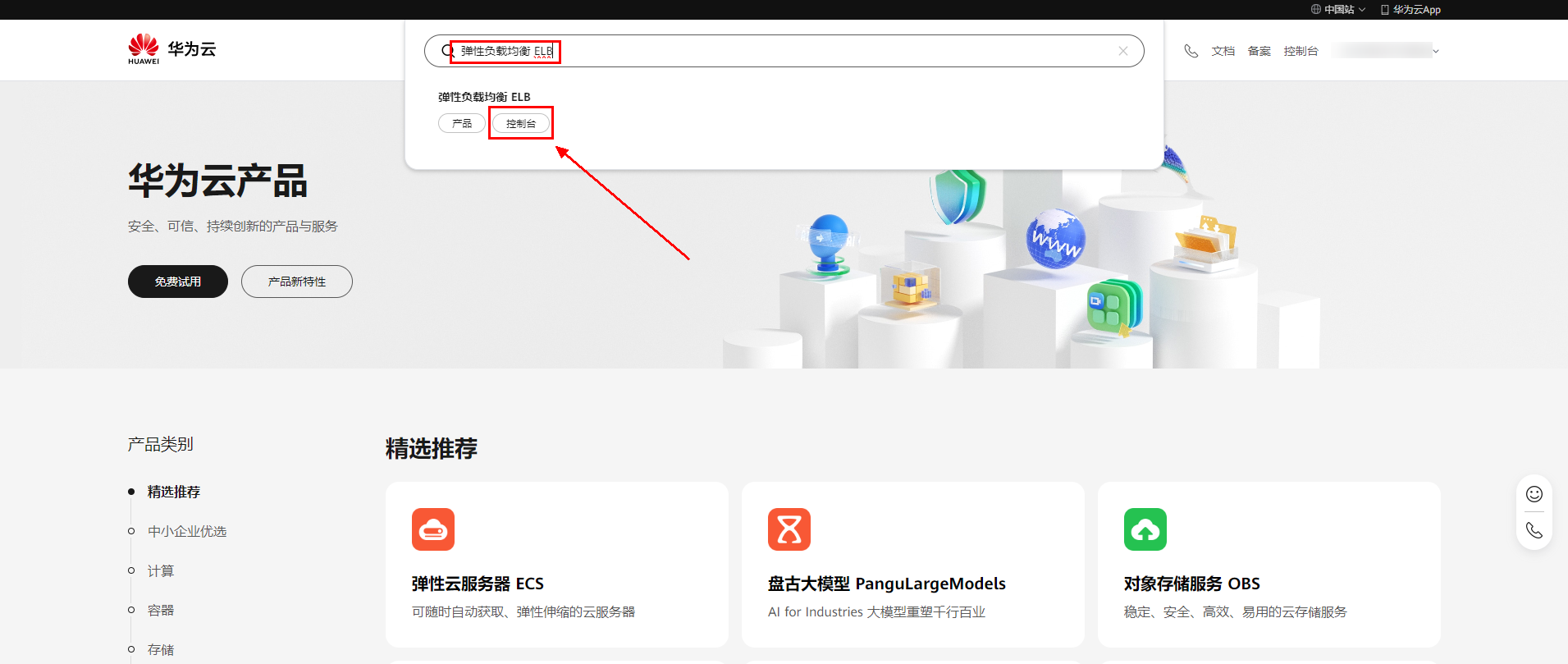Expand the account dropdown arrow
Screen dimensions: 1568x664
click(x=1436, y=51)
